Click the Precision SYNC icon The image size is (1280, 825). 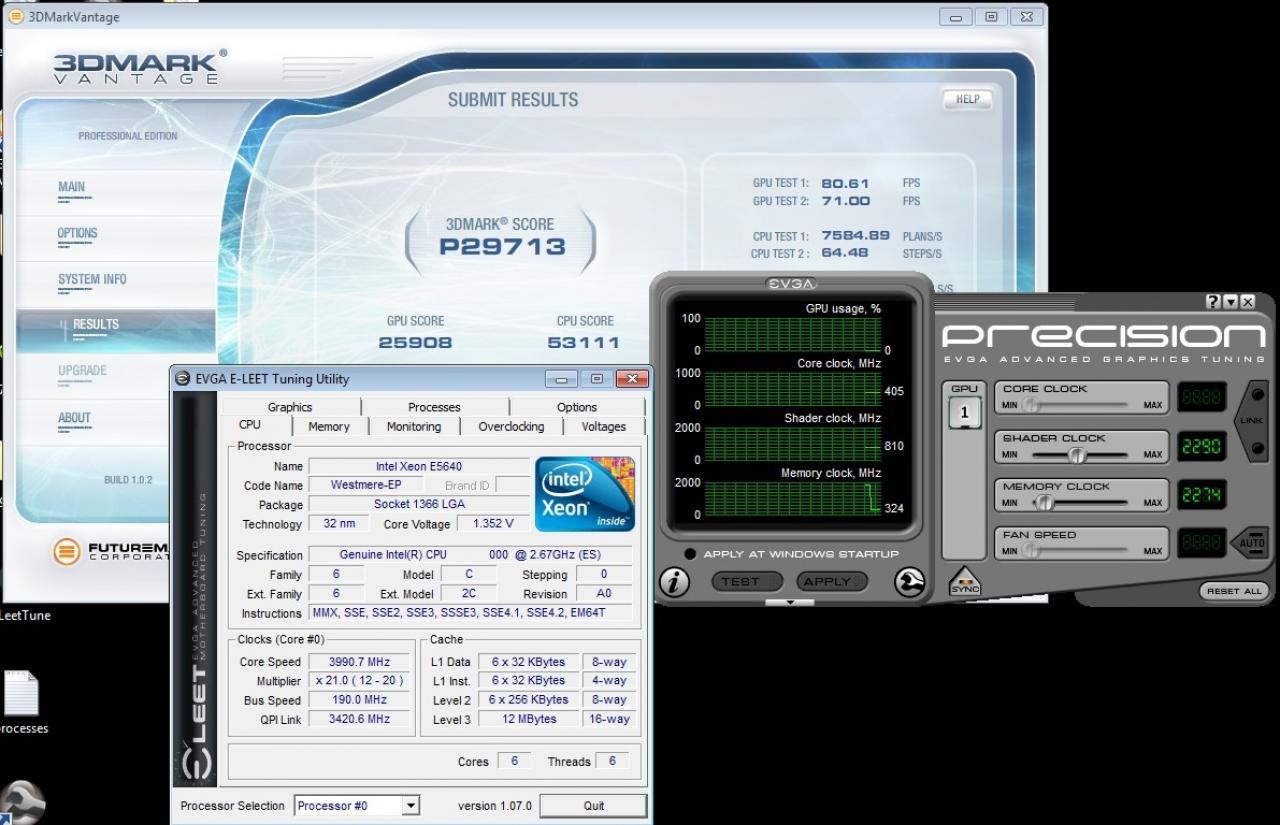point(965,581)
